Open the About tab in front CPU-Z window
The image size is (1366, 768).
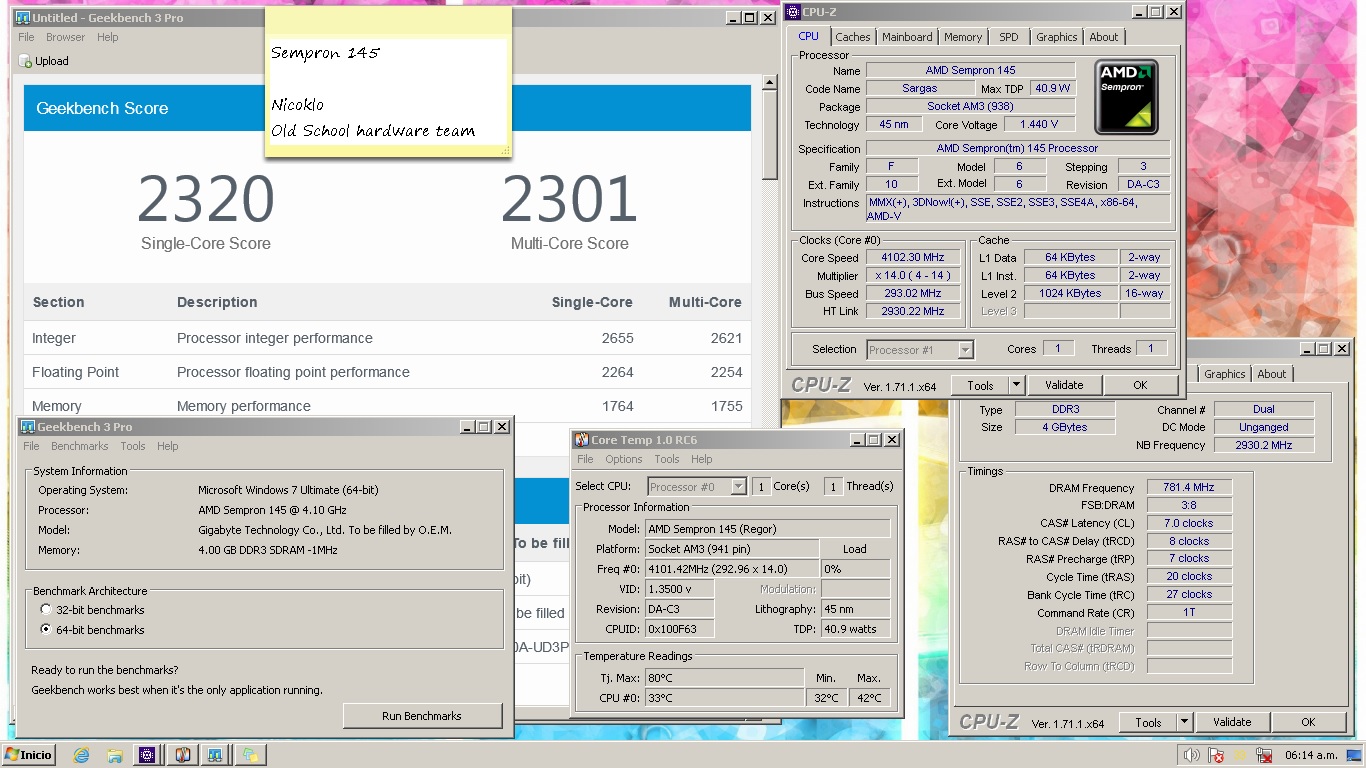point(1104,37)
